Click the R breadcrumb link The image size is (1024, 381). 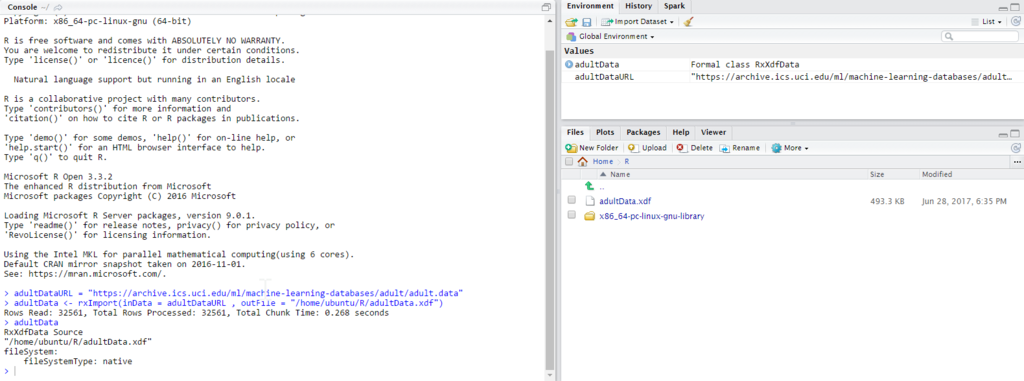[626, 161]
